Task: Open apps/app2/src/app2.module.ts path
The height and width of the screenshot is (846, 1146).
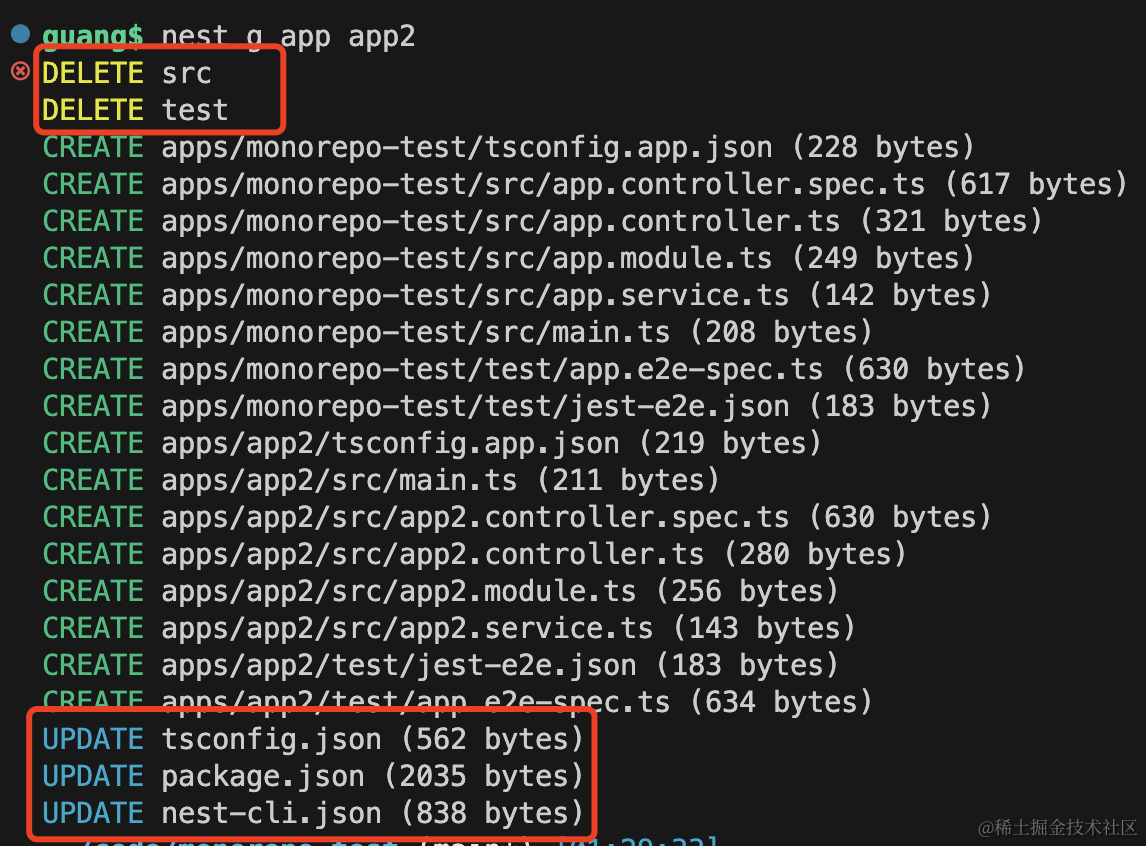Action: 398,591
